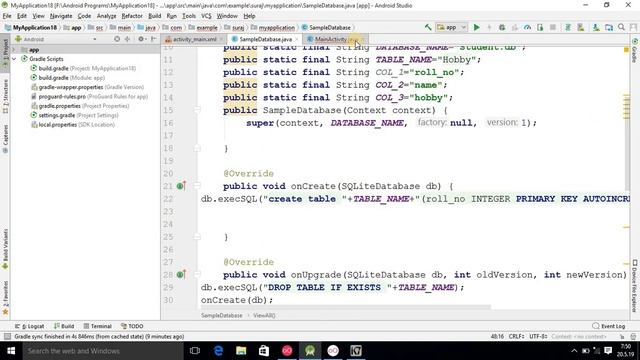Switch to the MainActivity.java tab
The image size is (640, 360).
point(336,39)
